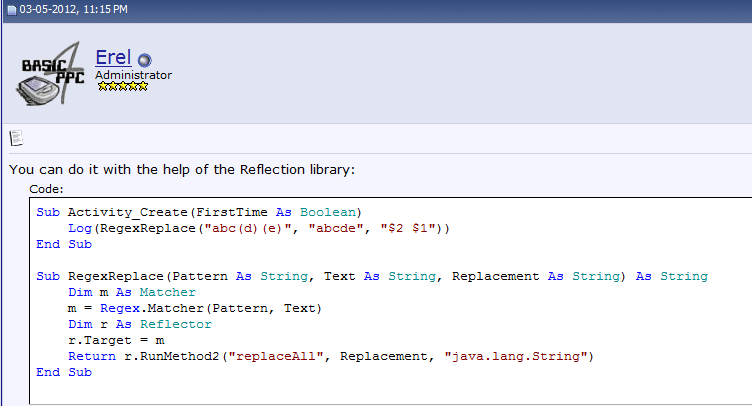The width and height of the screenshot is (752, 406).
Task: Click the document icon above the message
Action: [x=16, y=138]
